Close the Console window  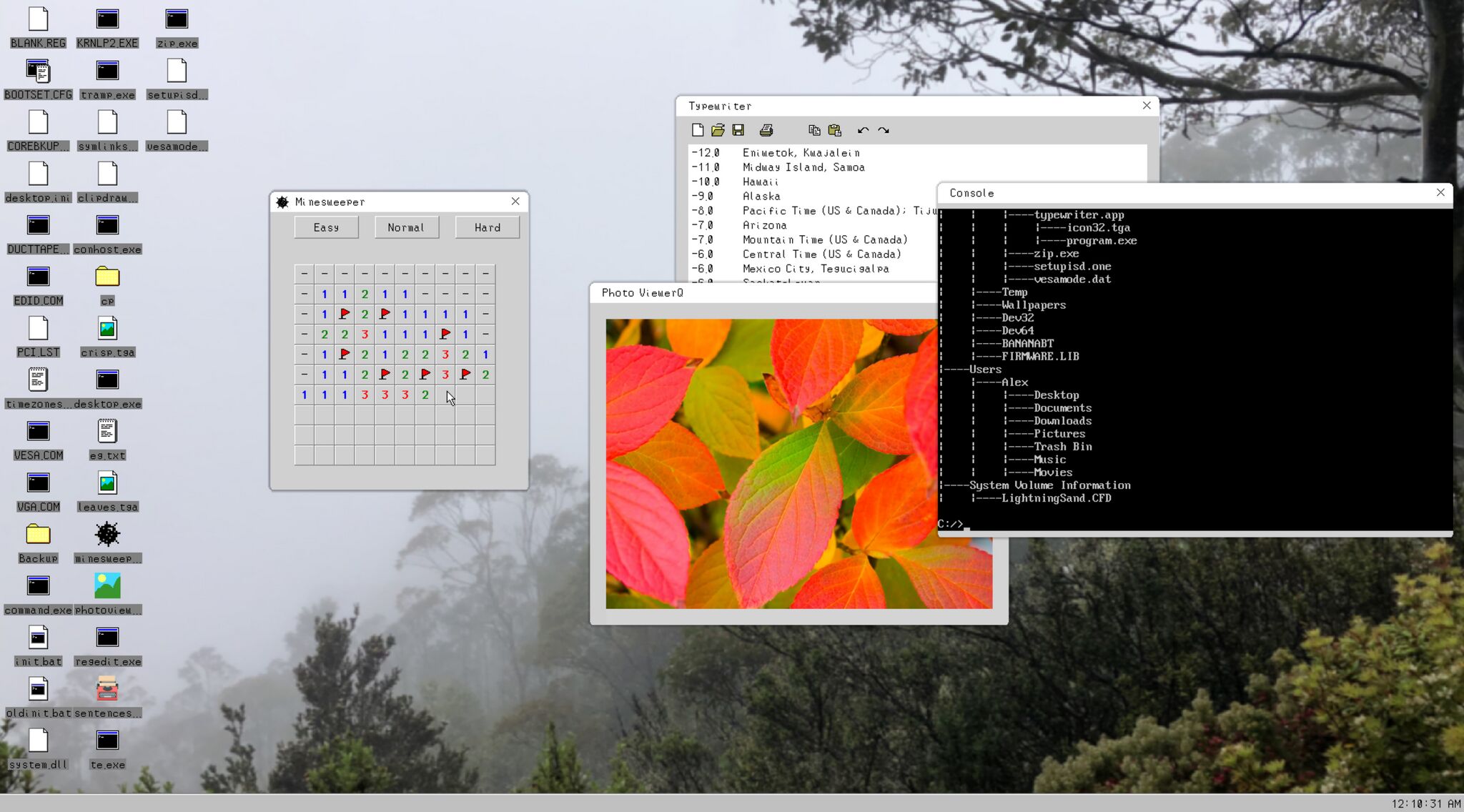(1440, 192)
